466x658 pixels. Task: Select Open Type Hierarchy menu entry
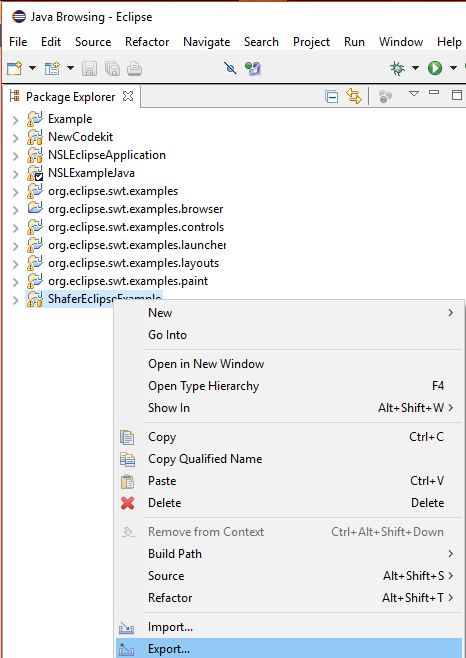(204, 386)
